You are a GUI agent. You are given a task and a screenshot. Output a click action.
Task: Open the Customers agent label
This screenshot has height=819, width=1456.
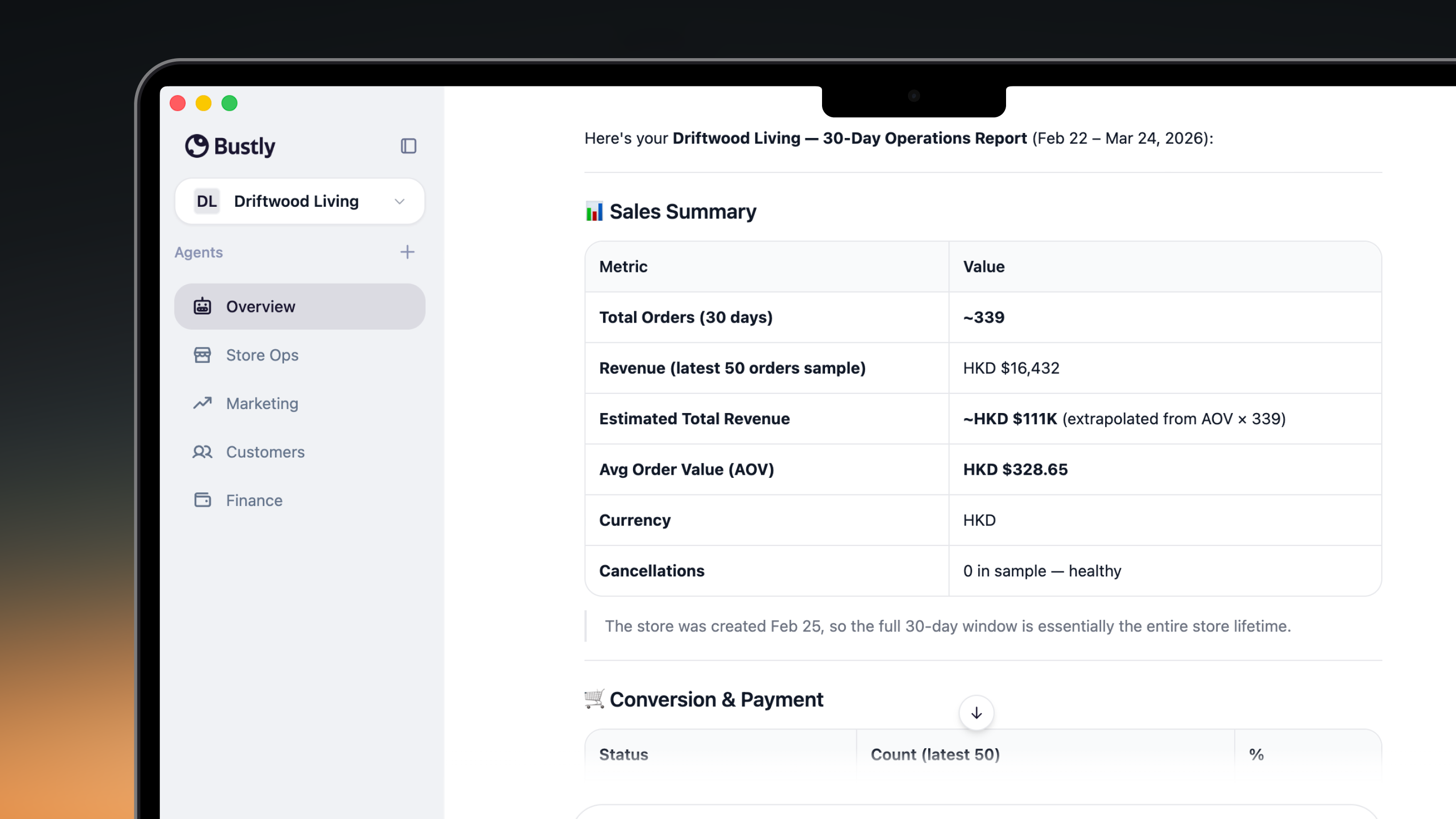pyautogui.click(x=265, y=452)
